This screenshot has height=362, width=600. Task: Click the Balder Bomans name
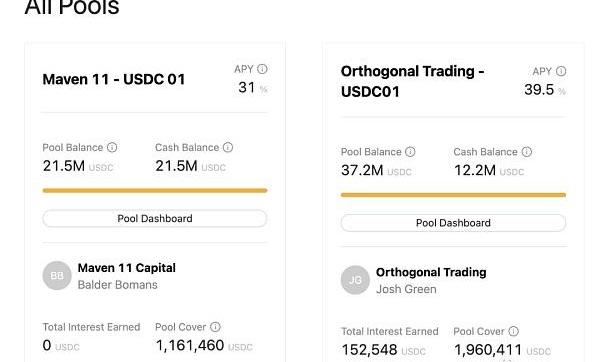(117, 285)
